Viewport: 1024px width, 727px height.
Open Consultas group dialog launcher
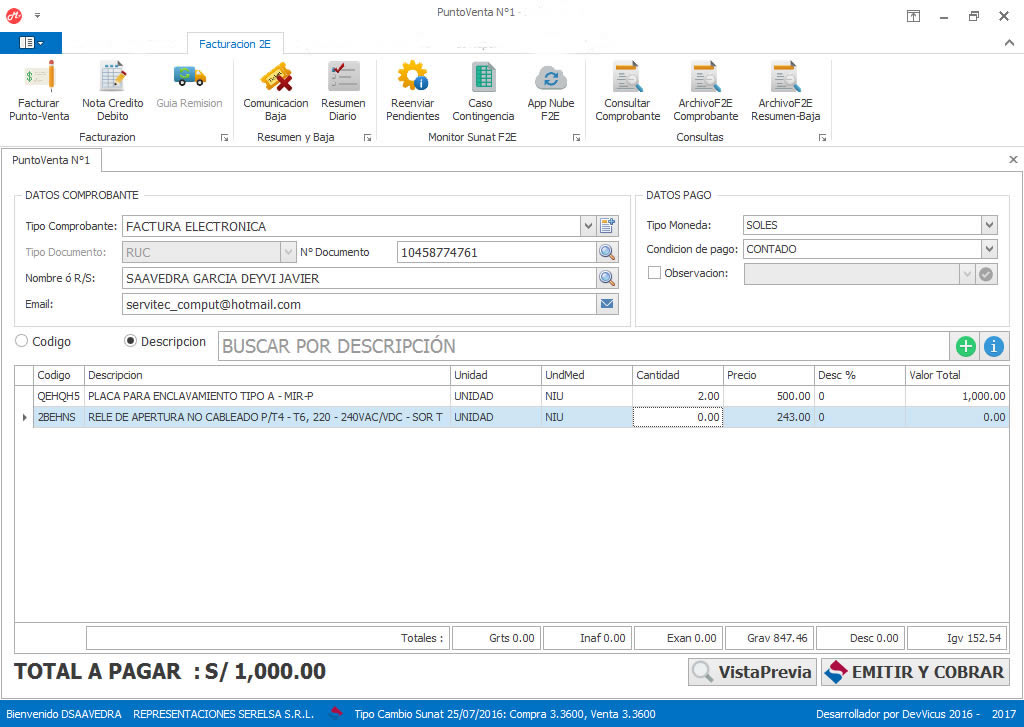pos(822,138)
